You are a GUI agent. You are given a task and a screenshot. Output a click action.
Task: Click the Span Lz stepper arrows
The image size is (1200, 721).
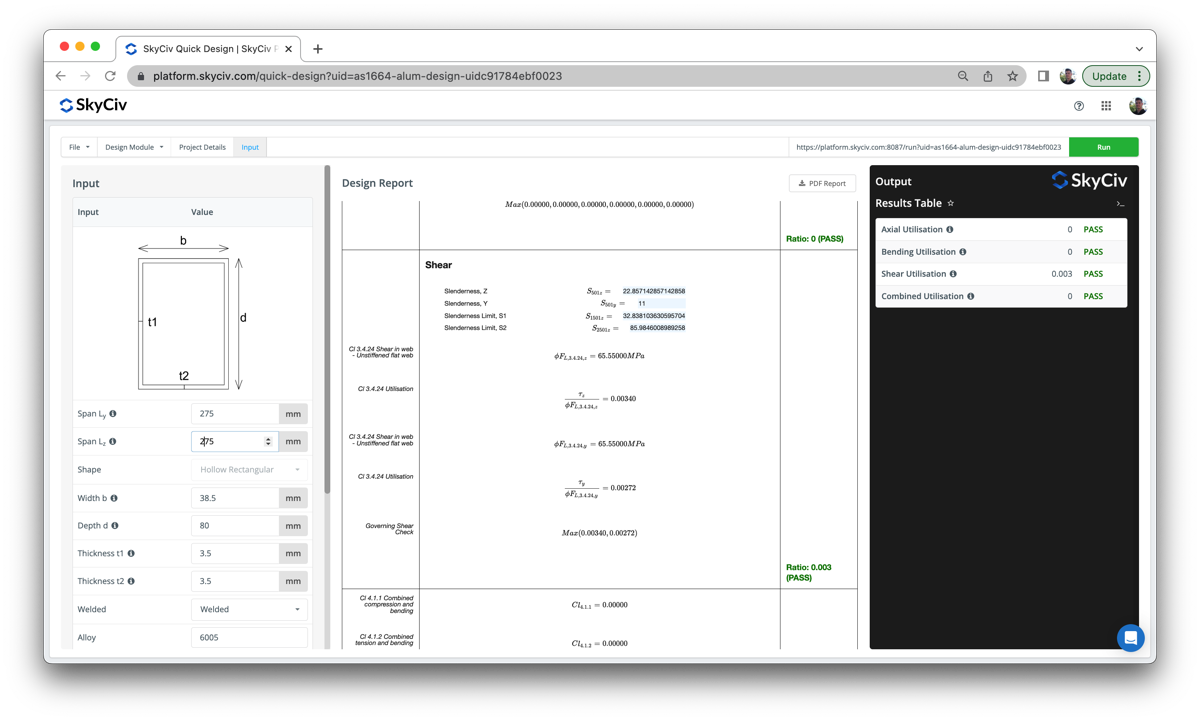point(268,441)
